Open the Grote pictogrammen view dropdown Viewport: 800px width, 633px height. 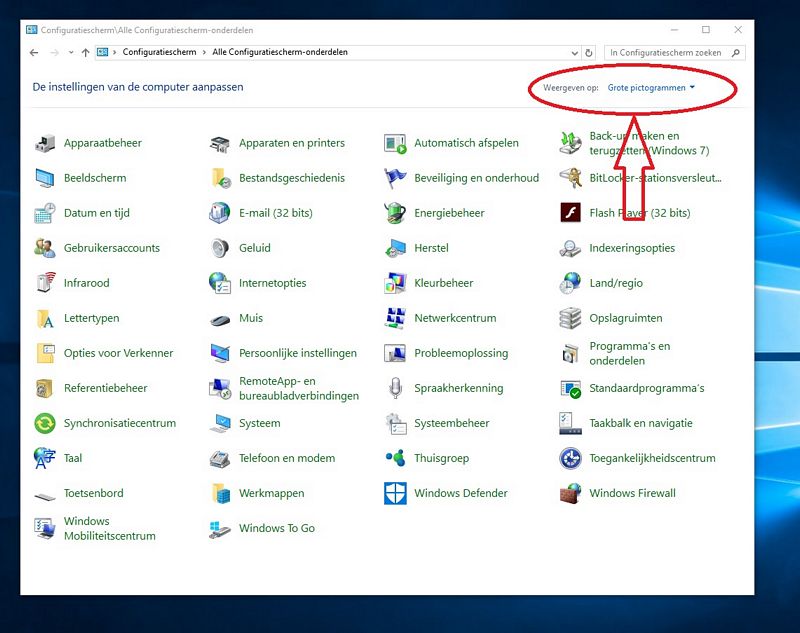click(651, 88)
